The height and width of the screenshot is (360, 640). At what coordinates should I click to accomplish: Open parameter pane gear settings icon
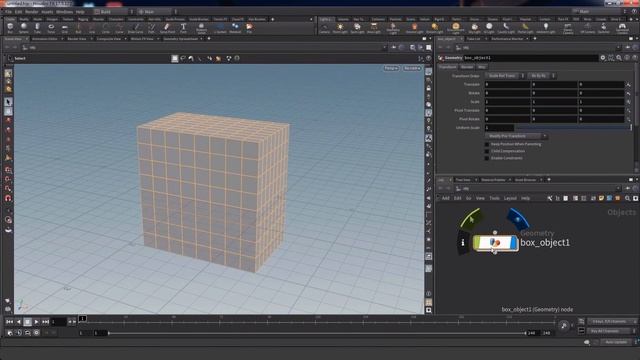pos(602,58)
